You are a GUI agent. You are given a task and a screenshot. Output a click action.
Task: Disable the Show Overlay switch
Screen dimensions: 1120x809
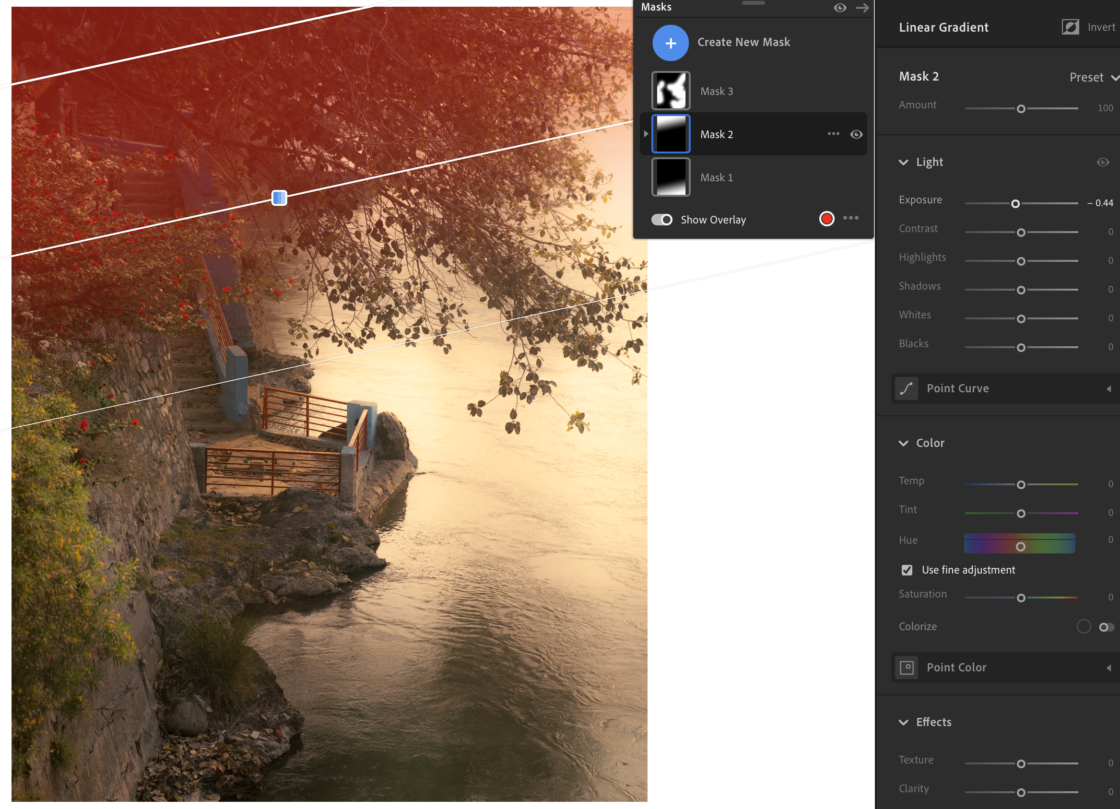(x=662, y=219)
